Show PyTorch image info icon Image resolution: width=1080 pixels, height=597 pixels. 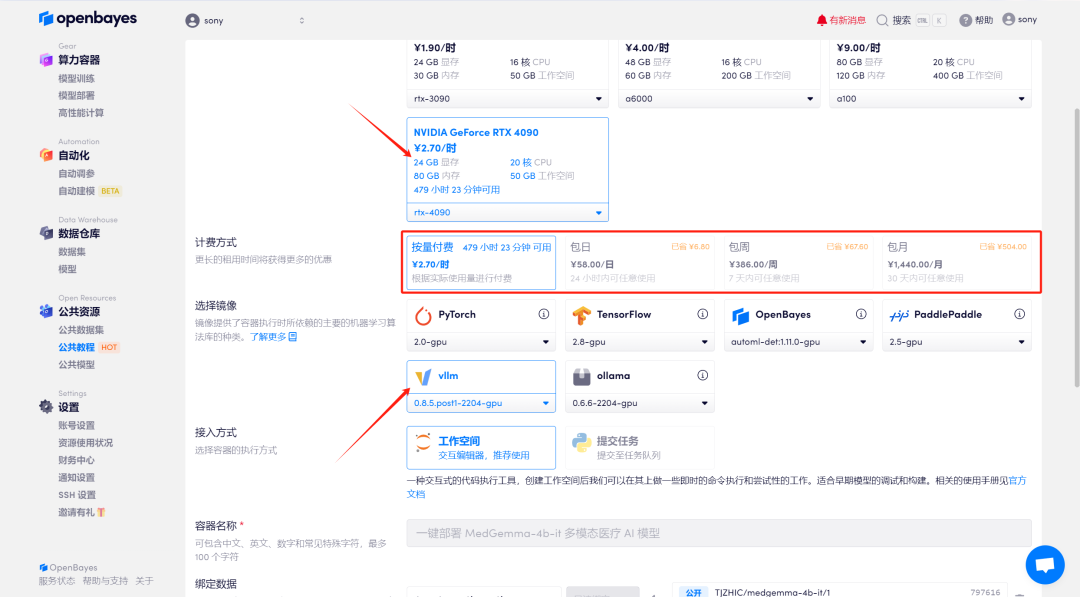click(x=543, y=314)
